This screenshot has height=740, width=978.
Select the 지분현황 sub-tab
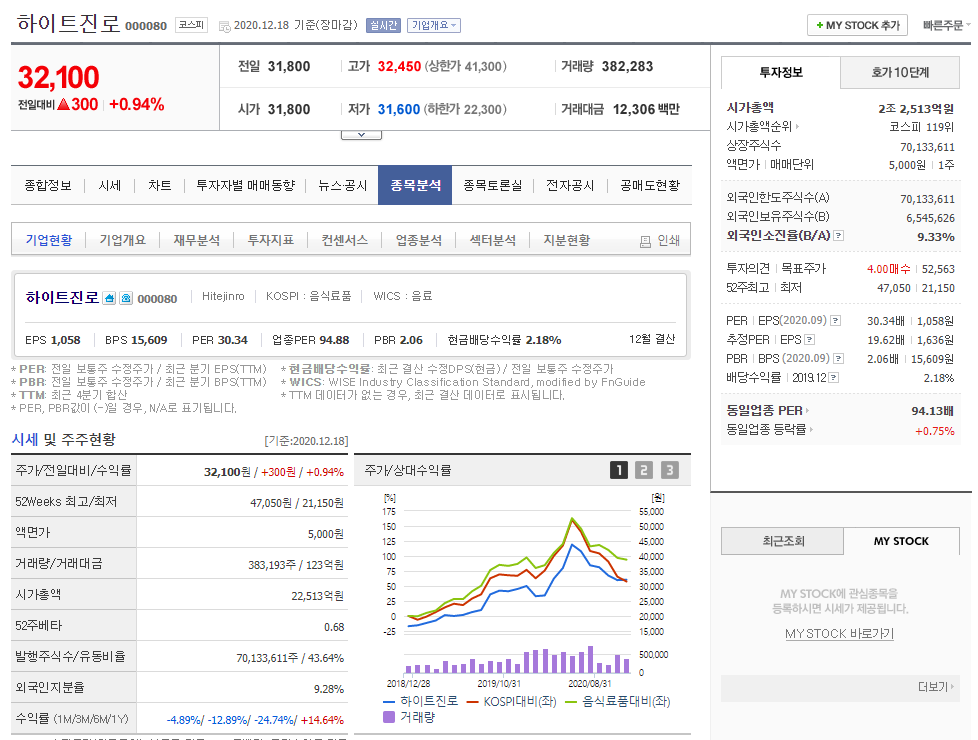coord(566,240)
